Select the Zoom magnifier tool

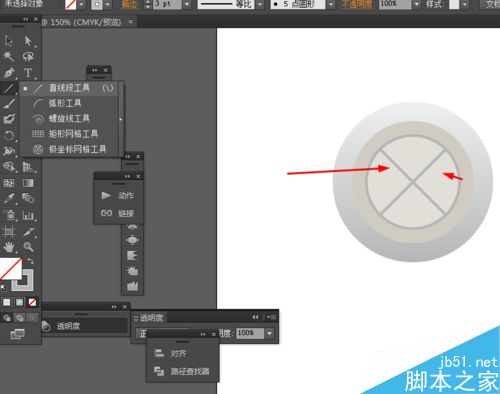pos(28,247)
